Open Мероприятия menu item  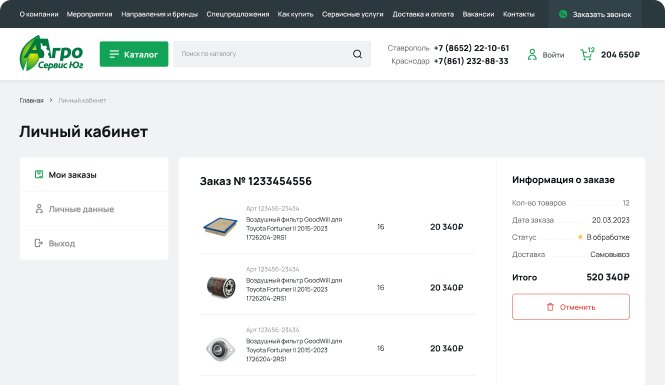[x=89, y=14]
